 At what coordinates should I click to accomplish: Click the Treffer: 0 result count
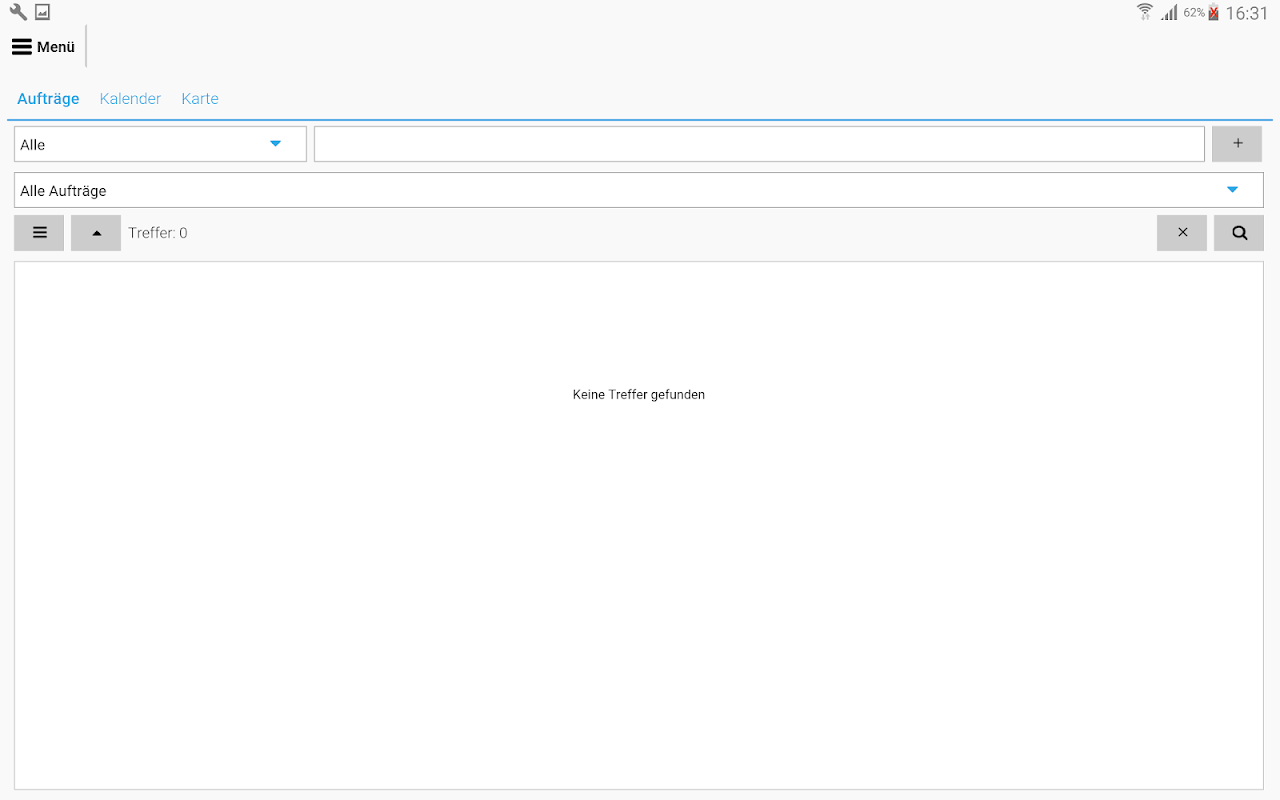(158, 233)
